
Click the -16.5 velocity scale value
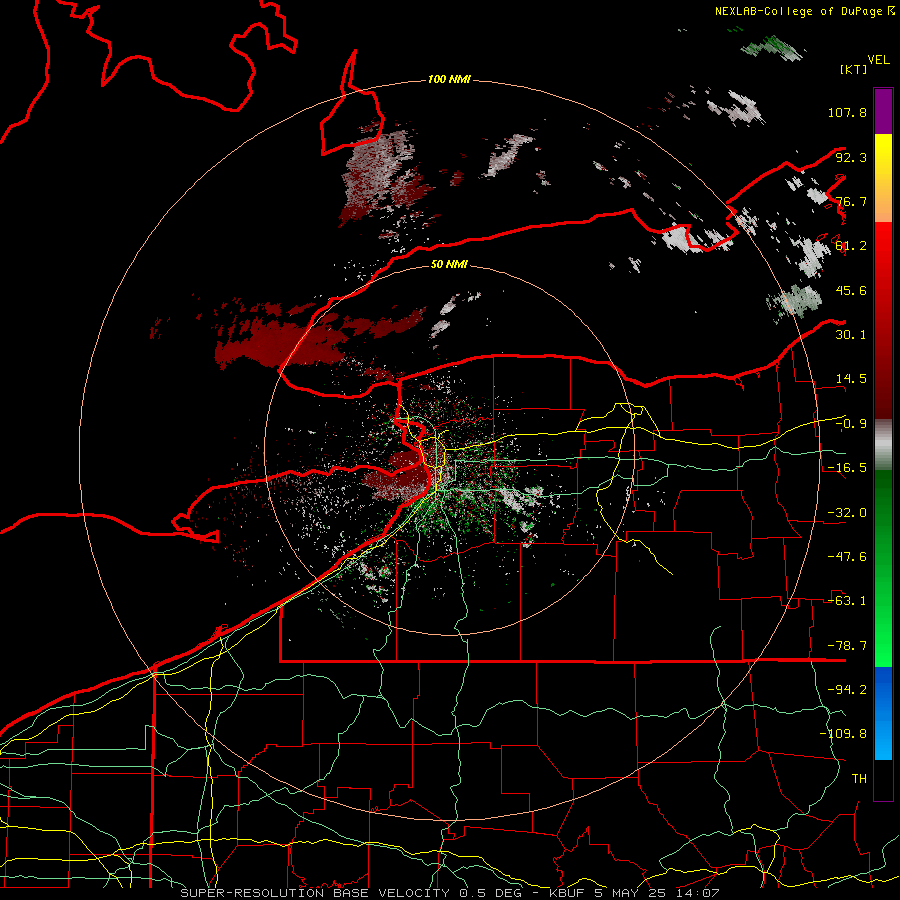847,468
